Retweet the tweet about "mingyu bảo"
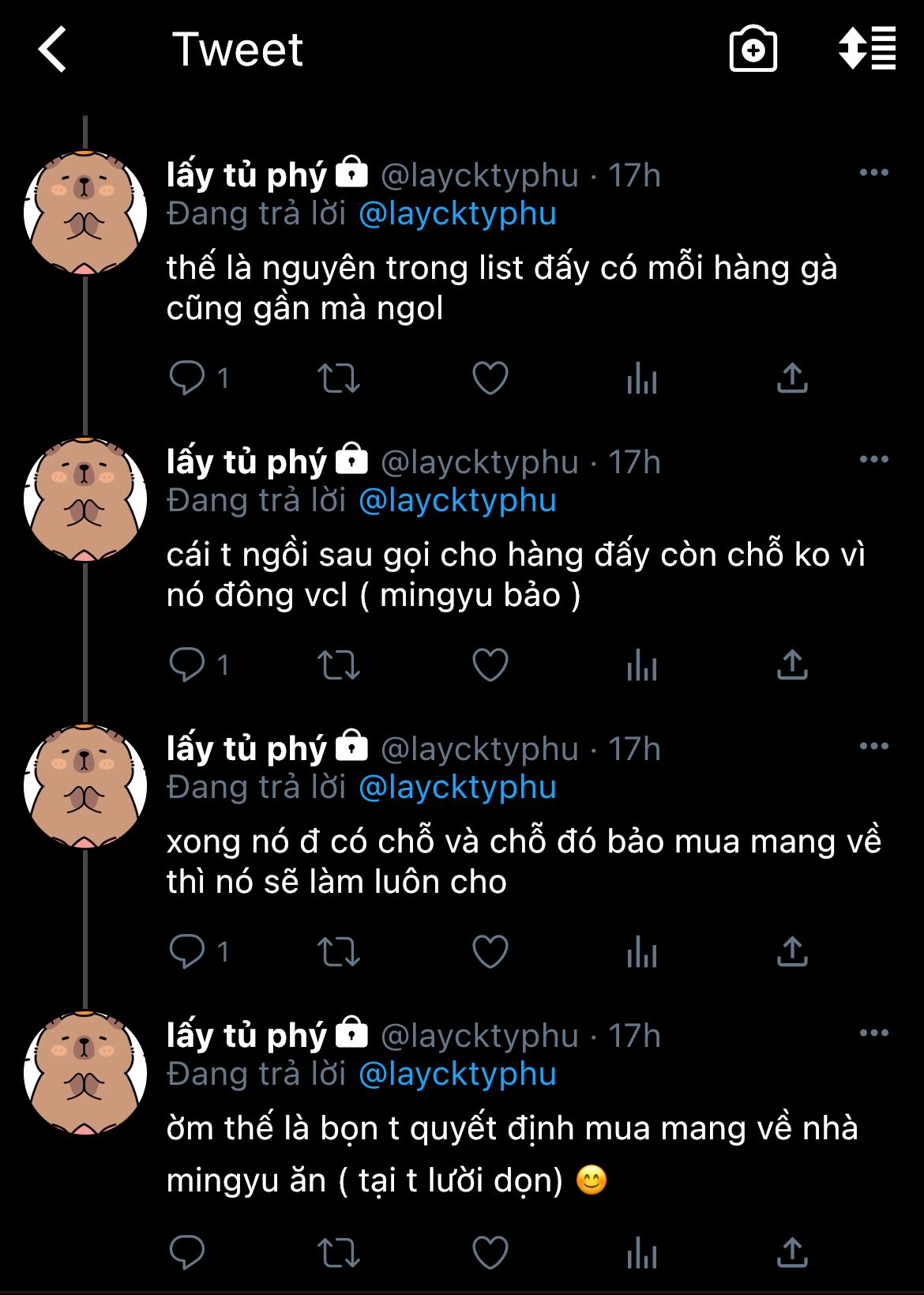The width and height of the screenshot is (924, 1295). [339, 665]
